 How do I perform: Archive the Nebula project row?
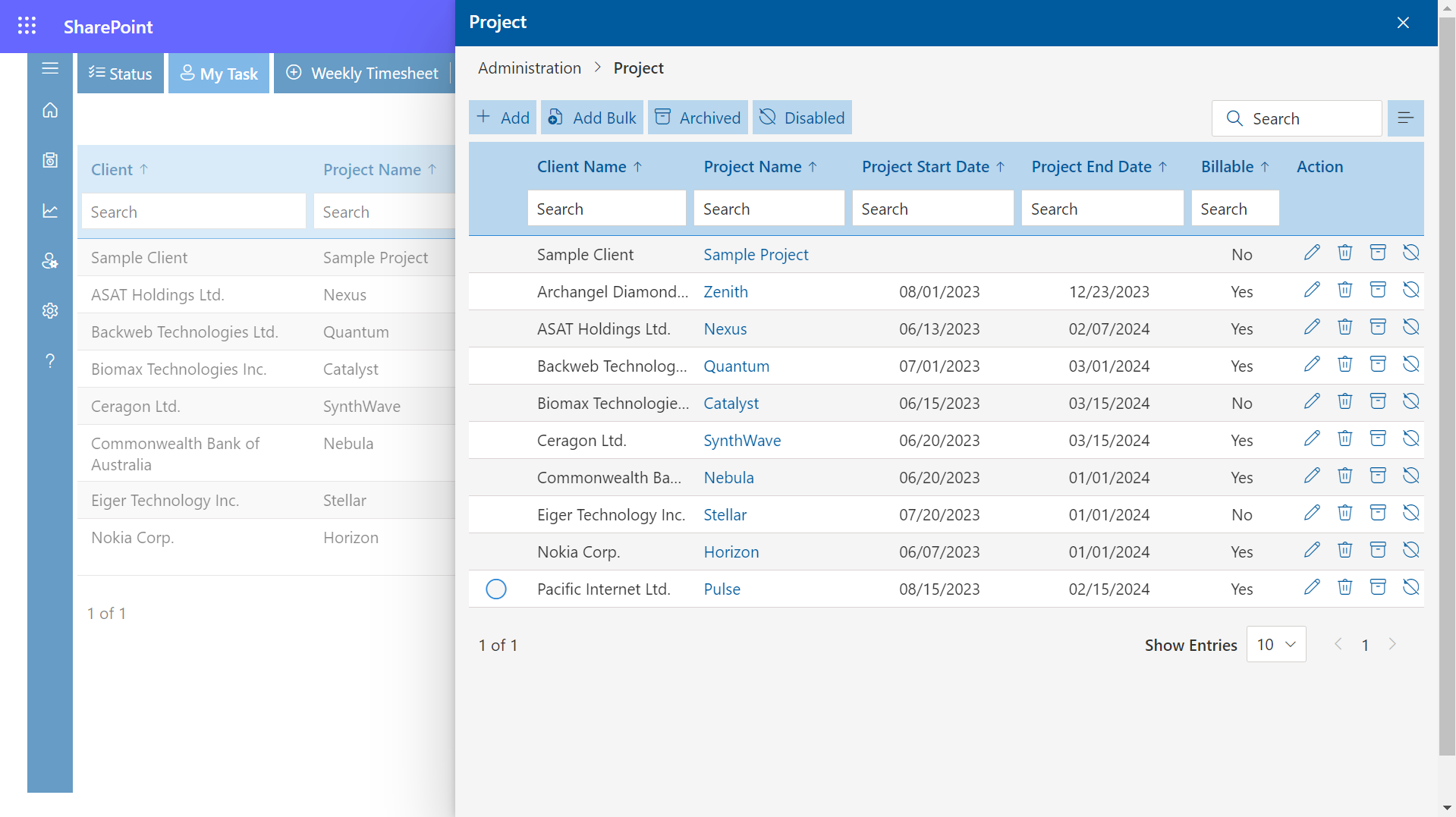pyautogui.click(x=1378, y=476)
